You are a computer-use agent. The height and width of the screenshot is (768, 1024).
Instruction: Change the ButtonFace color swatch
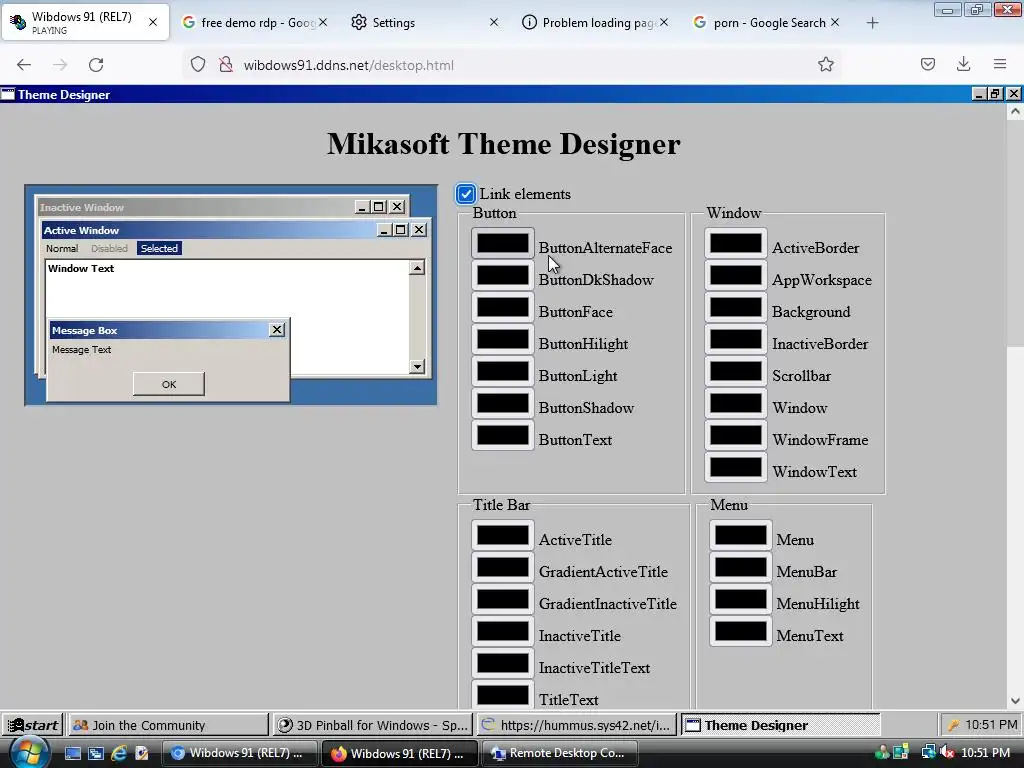coord(502,307)
